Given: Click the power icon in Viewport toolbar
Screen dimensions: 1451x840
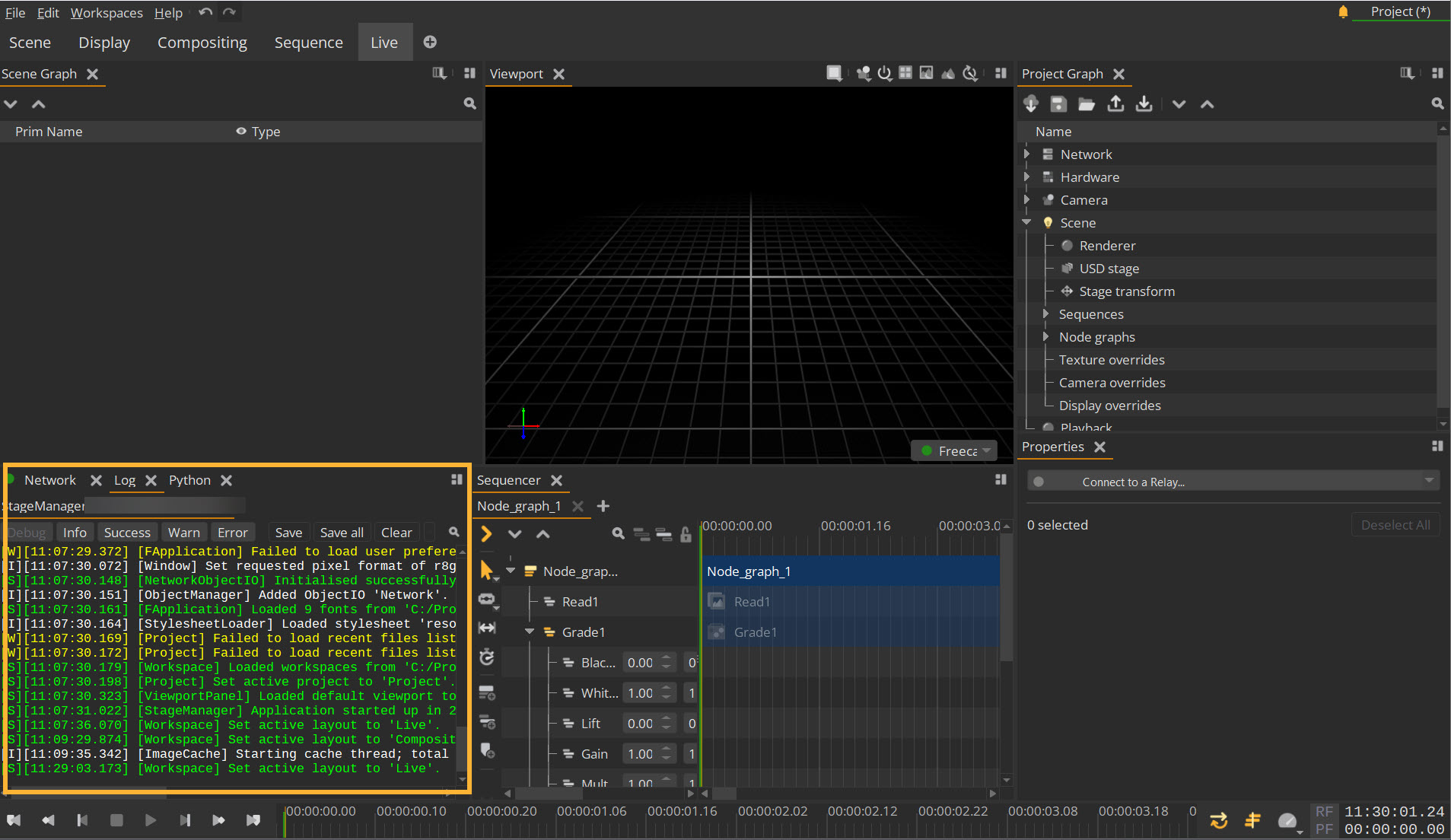Looking at the screenshot, I should (884, 74).
